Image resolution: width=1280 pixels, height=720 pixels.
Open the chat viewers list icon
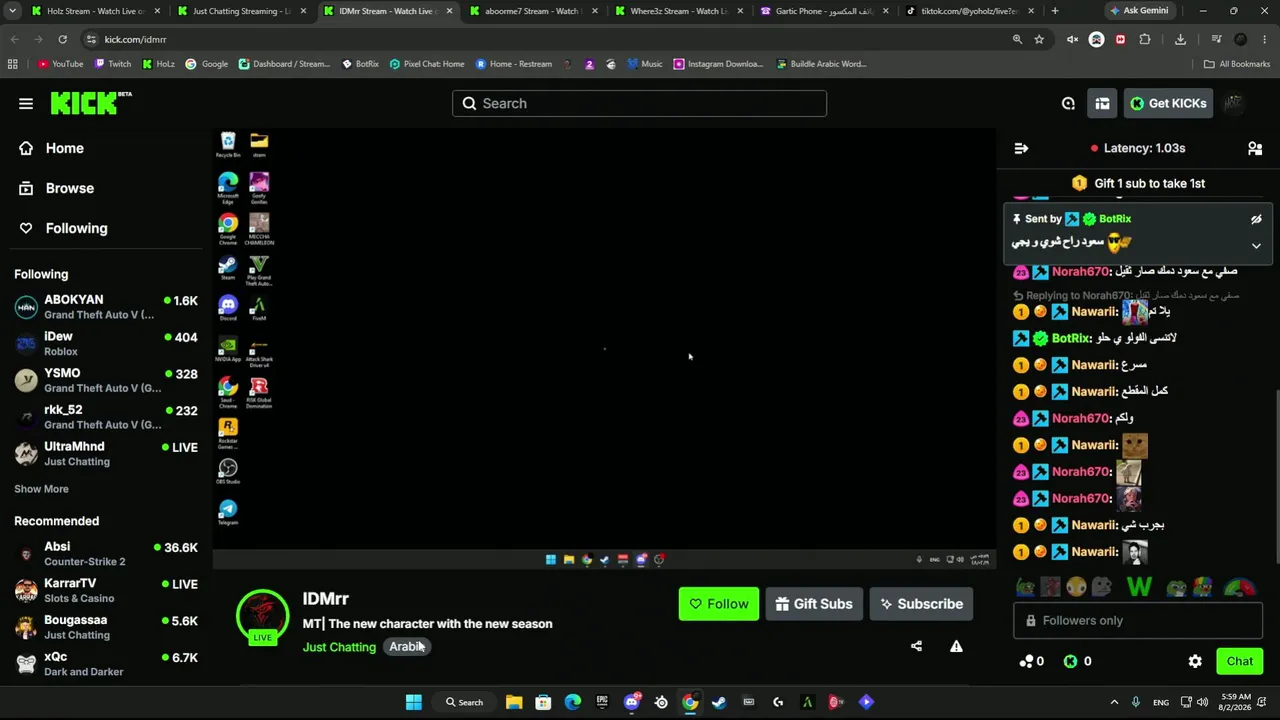click(1255, 148)
